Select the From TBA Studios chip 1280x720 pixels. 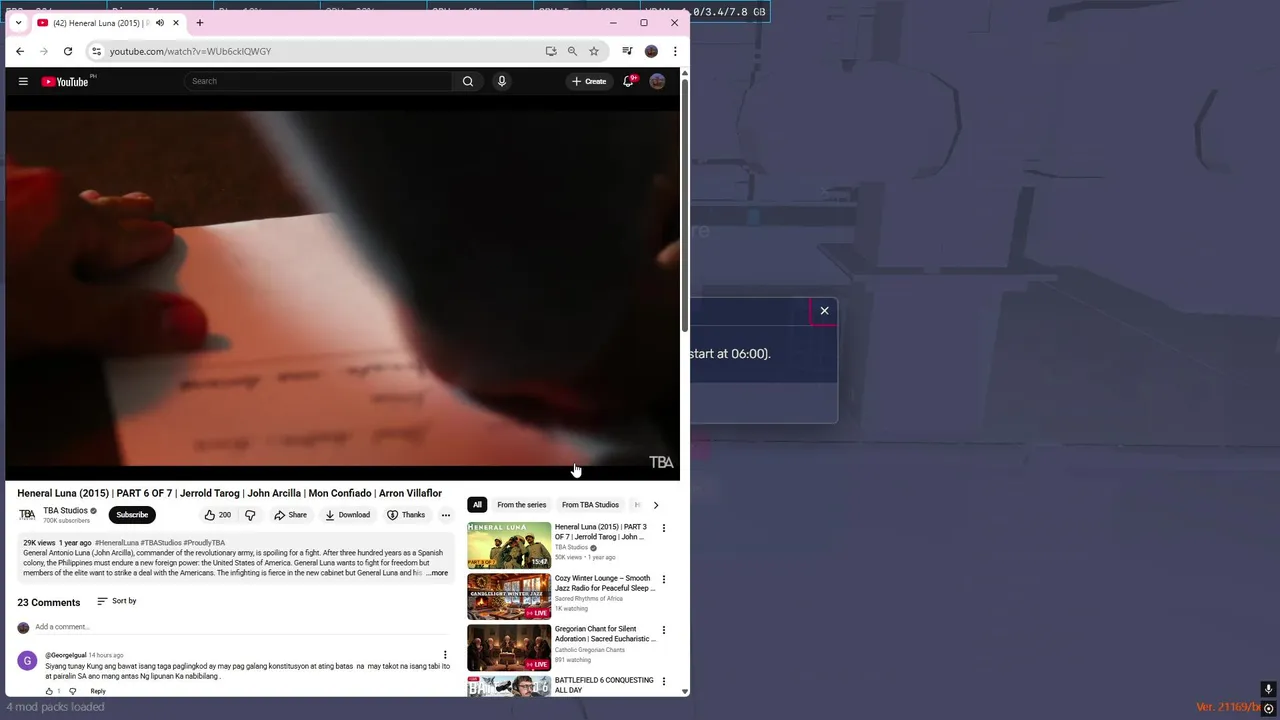[x=590, y=505]
